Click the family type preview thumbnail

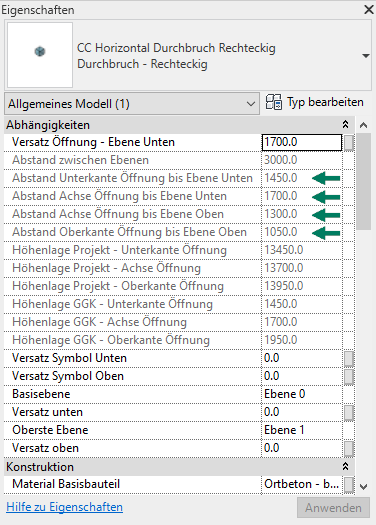point(40,55)
